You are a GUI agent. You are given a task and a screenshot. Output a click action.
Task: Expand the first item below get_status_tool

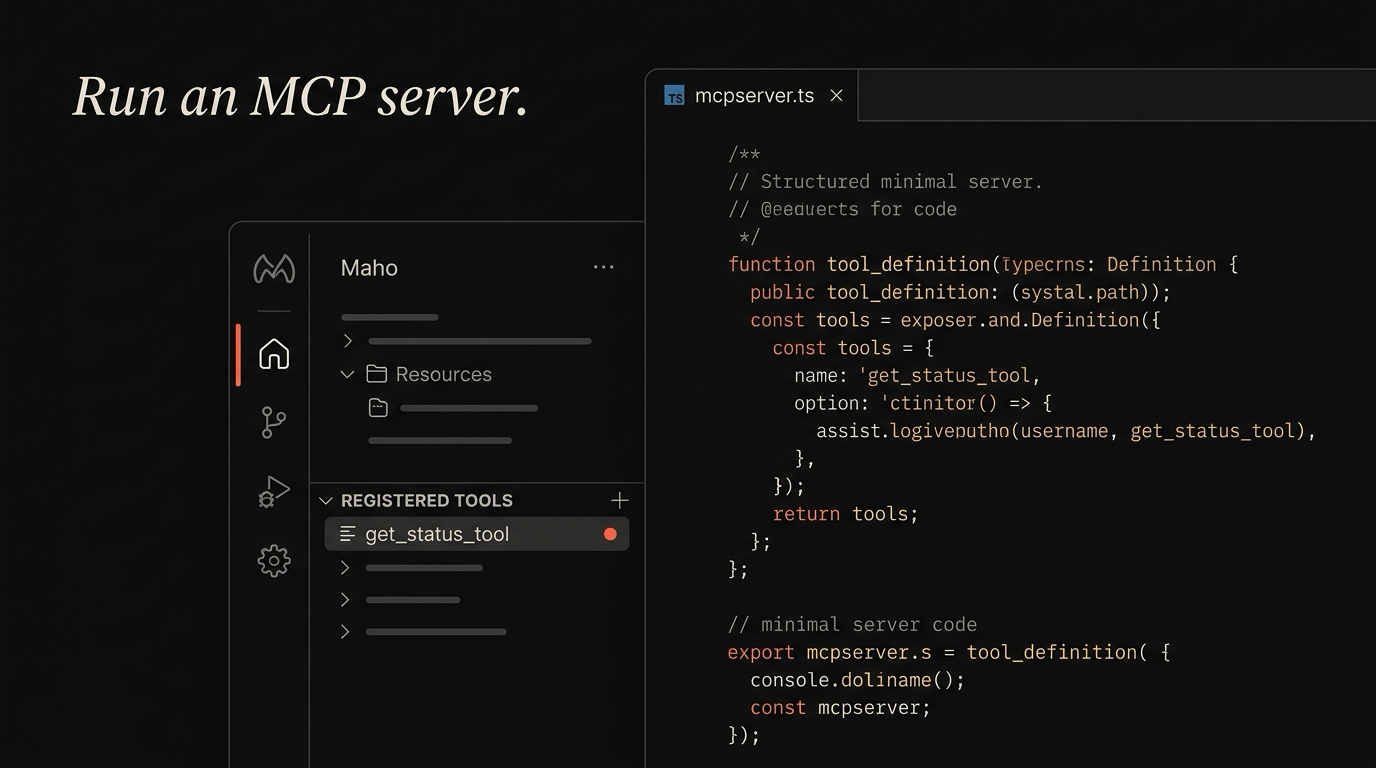tap(345, 568)
